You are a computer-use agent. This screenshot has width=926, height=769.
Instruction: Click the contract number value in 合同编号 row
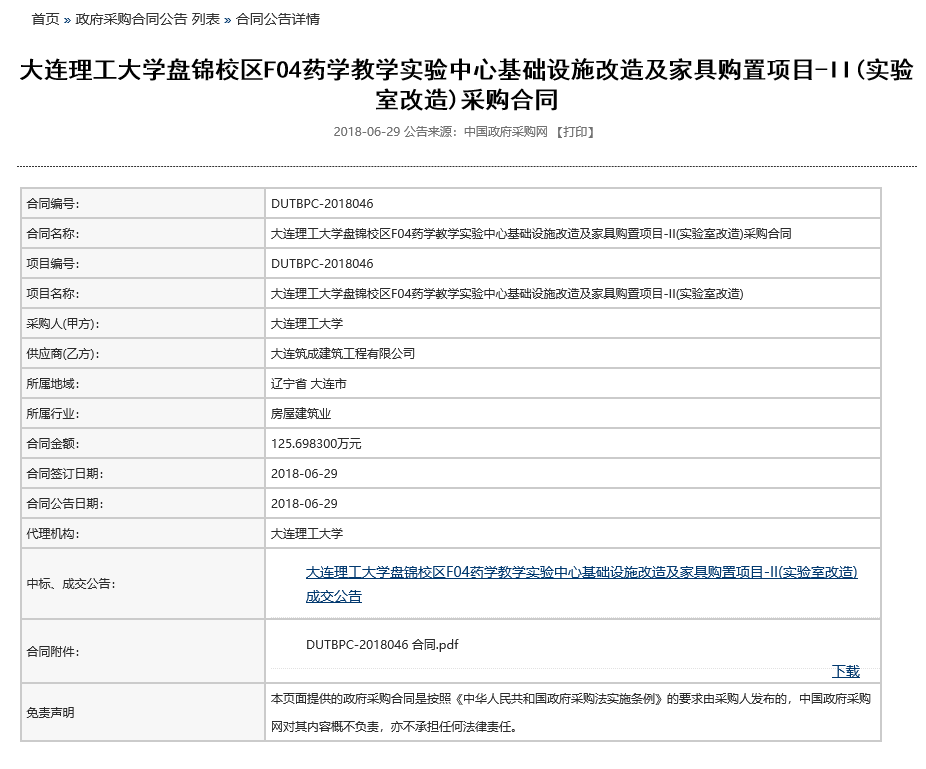[322, 203]
